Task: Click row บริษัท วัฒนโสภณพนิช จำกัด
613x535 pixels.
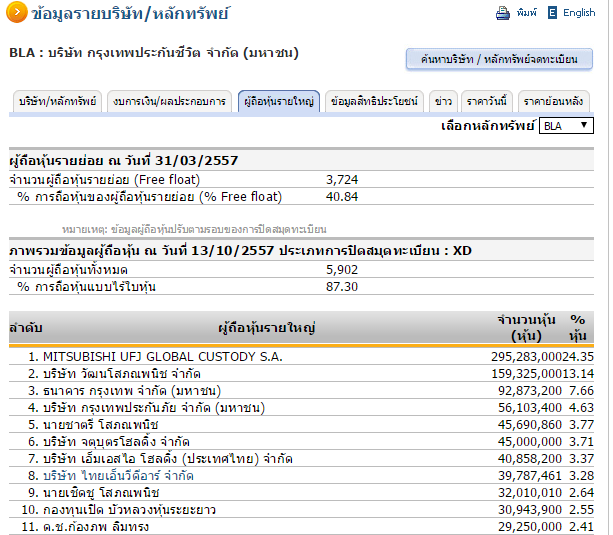Action: pos(301,373)
